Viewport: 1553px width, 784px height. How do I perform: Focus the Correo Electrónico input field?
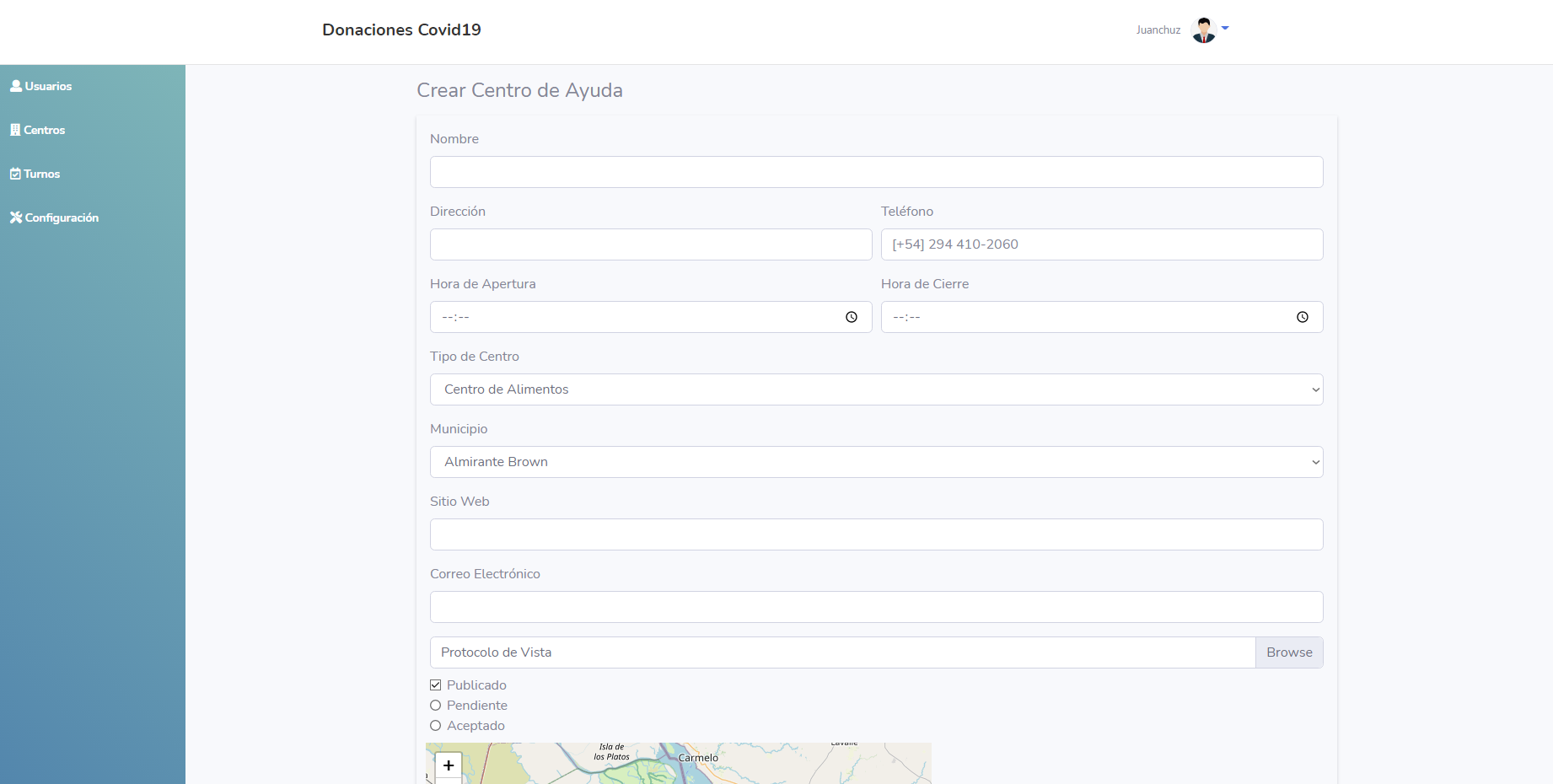(876, 607)
